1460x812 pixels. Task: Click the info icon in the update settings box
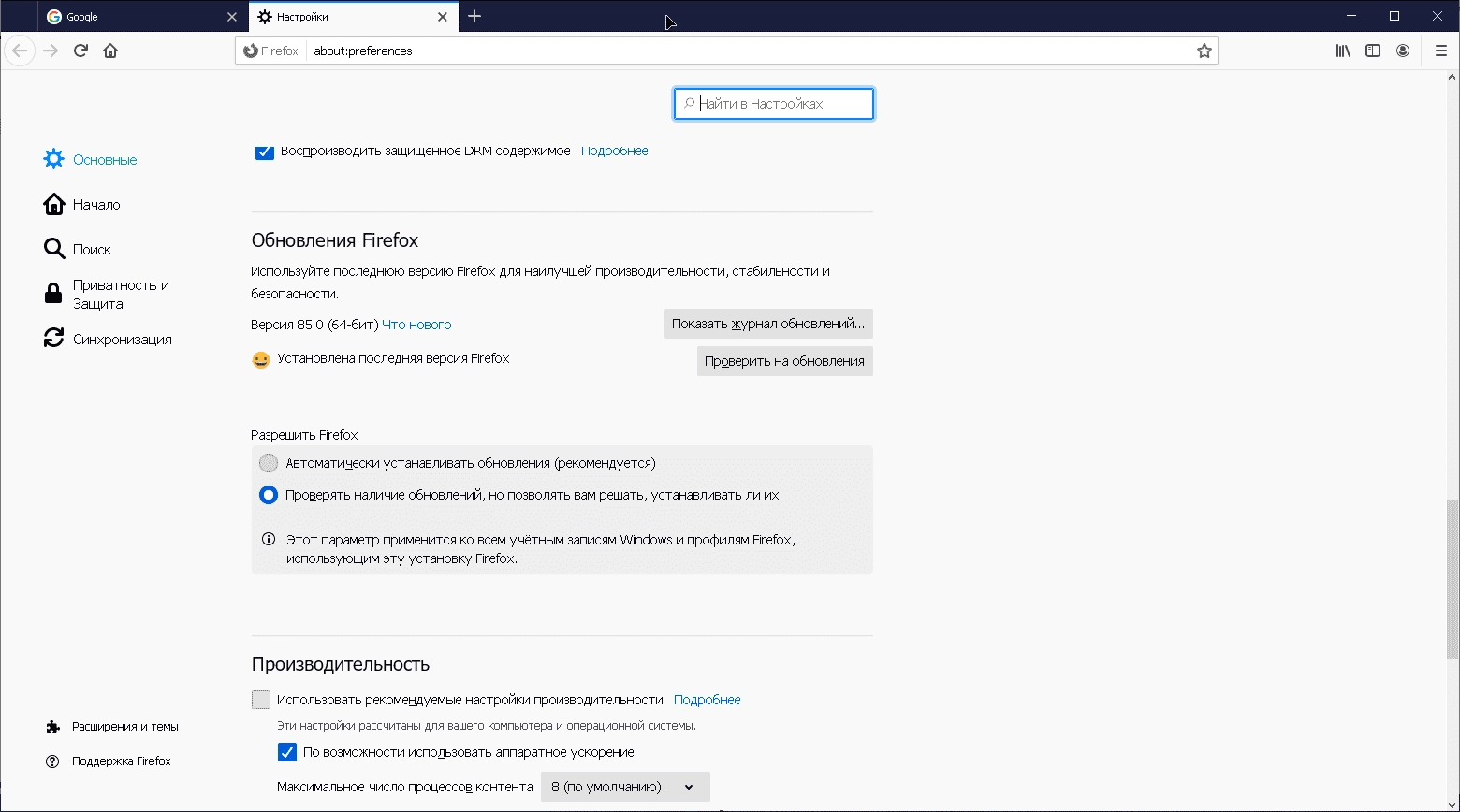pyautogui.click(x=269, y=539)
